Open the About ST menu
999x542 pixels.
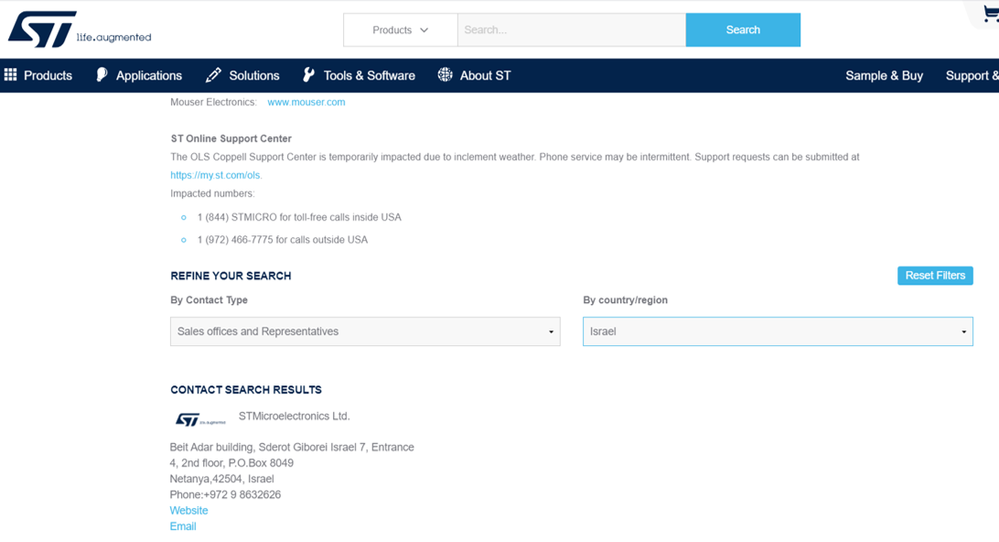click(485, 75)
